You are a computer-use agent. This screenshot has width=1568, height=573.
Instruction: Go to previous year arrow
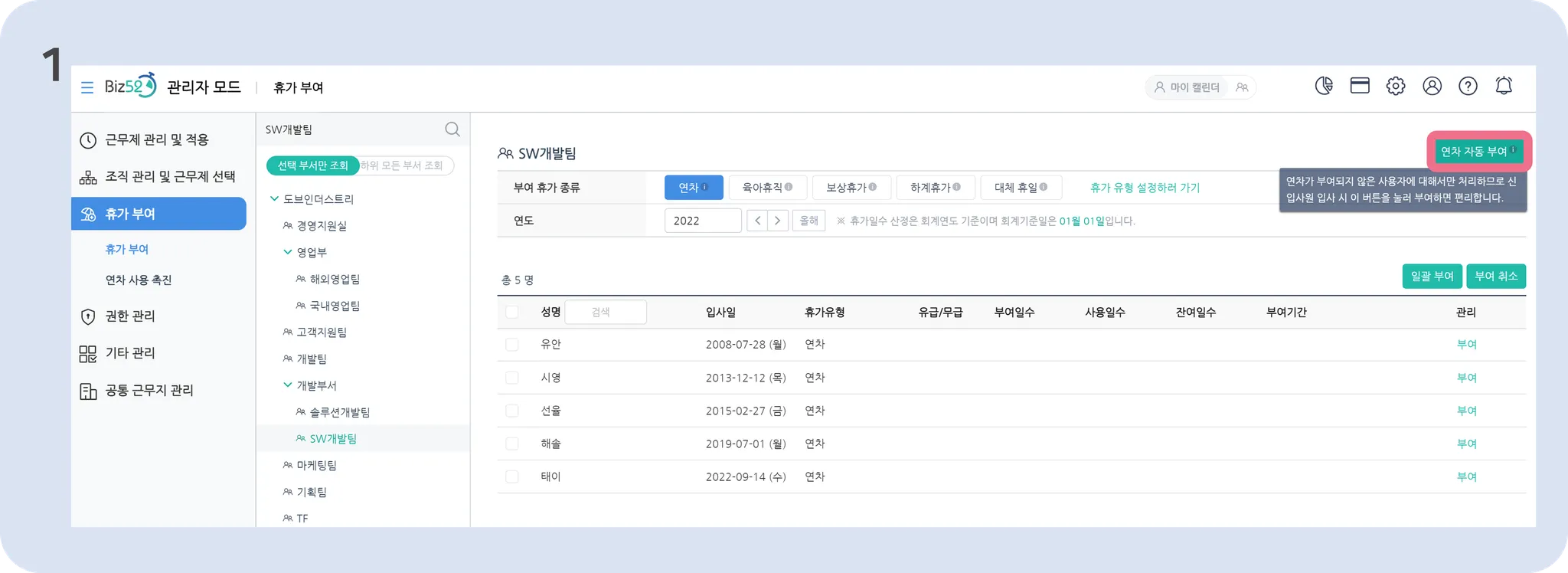757,221
